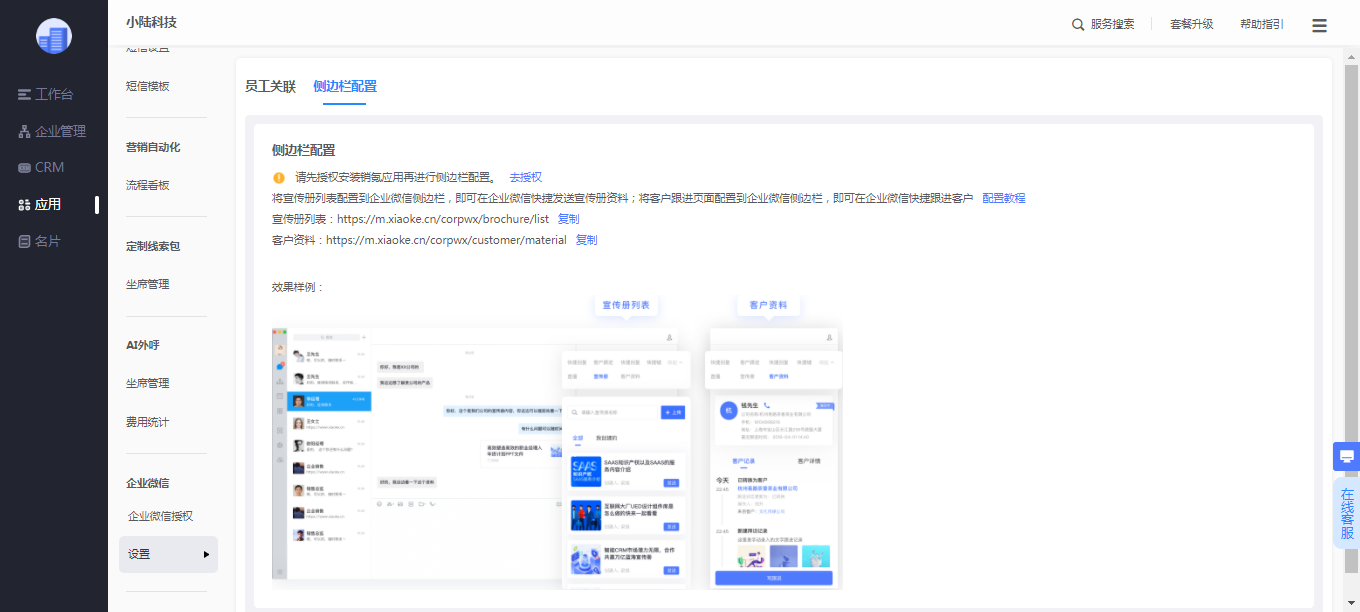Screen dimensions: 1360x612
Task: Click the 去授权 link
Action: (x=526, y=177)
